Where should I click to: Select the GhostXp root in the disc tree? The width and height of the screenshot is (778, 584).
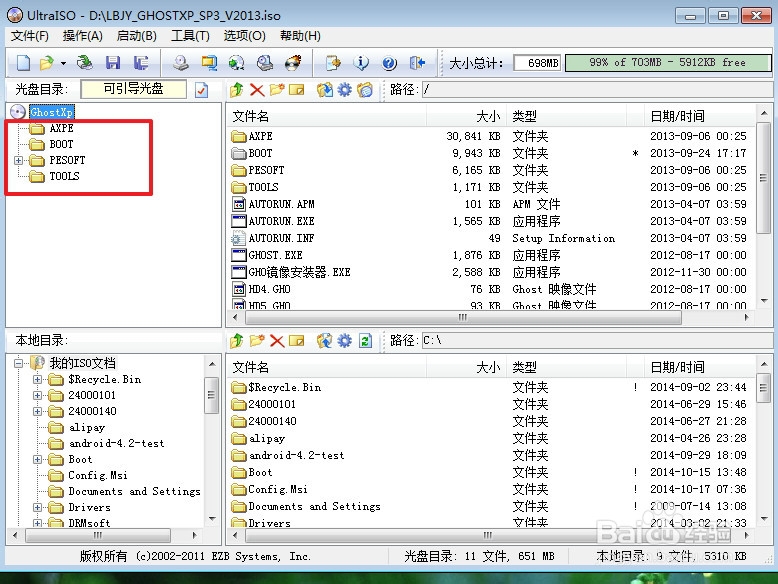(52, 112)
